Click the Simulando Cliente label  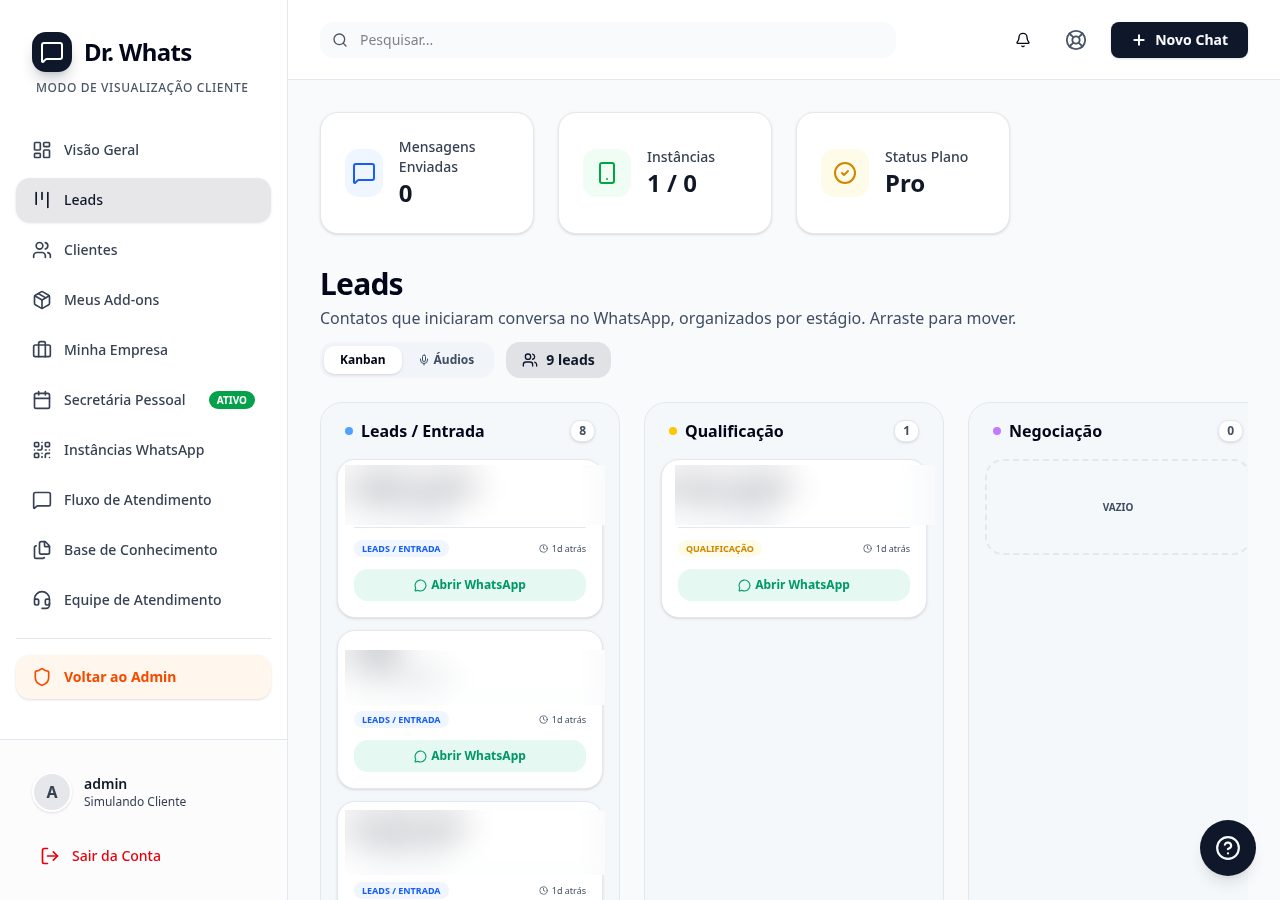[x=135, y=802]
